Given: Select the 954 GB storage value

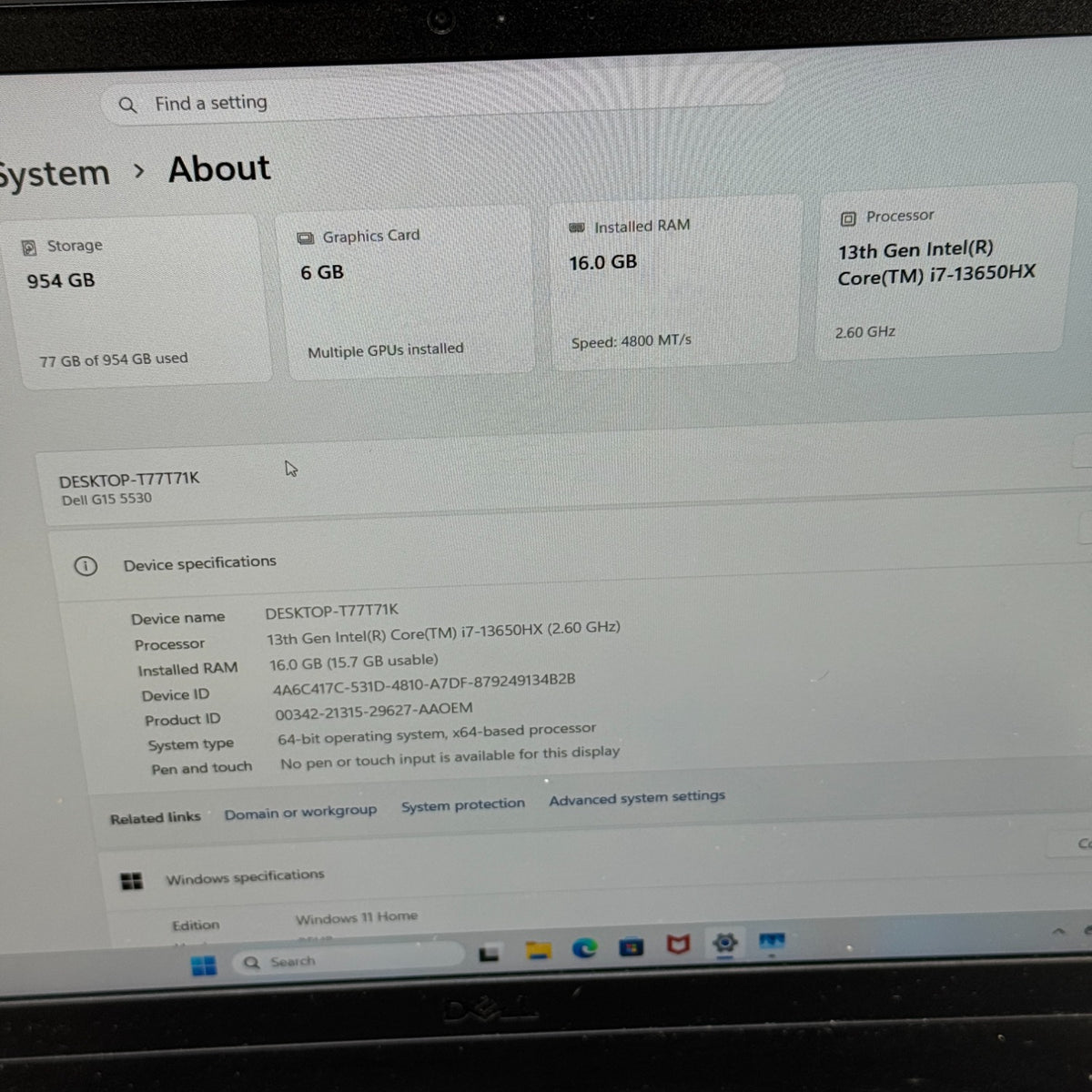Looking at the screenshot, I should click(x=60, y=280).
